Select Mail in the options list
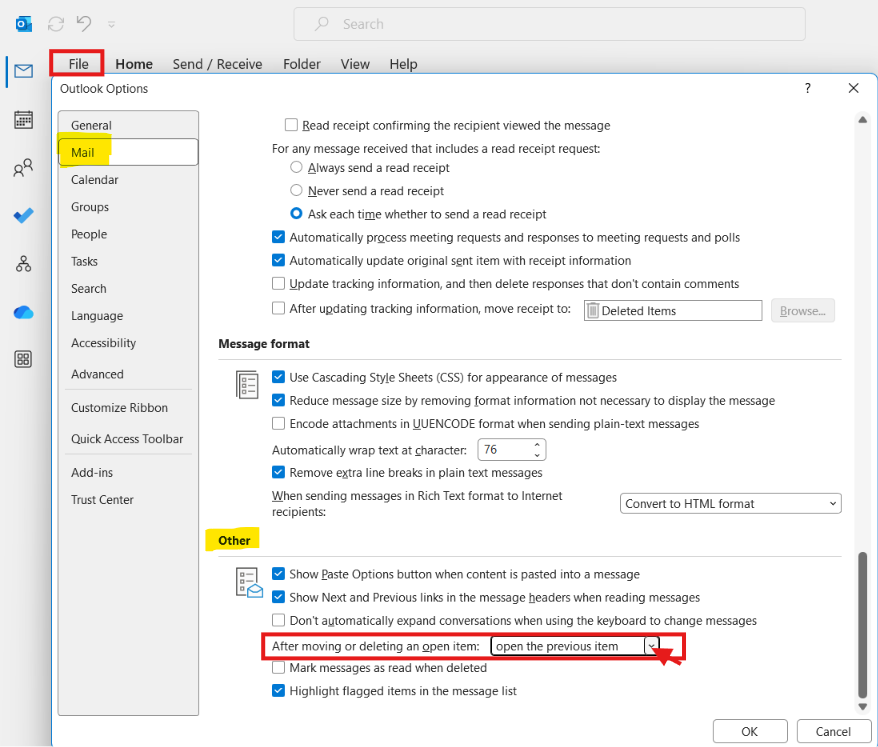The width and height of the screenshot is (878, 747). pos(128,152)
